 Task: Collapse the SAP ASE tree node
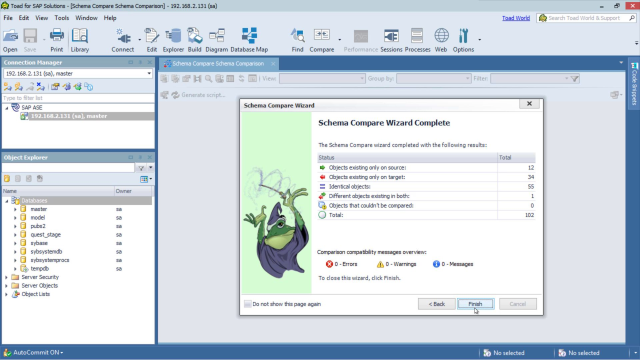(7, 108)
